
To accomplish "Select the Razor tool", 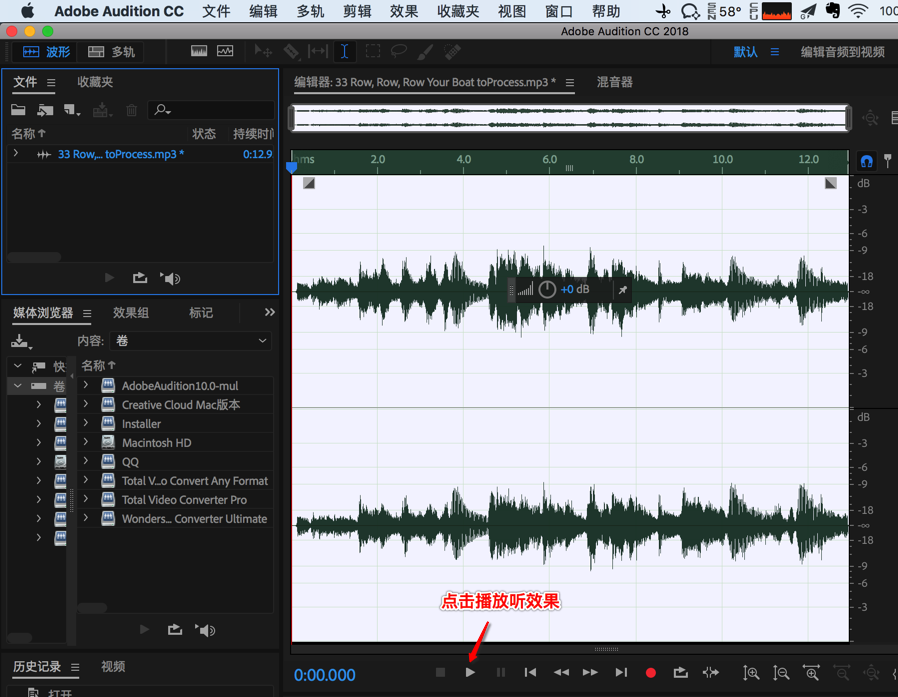I will 291,52.
